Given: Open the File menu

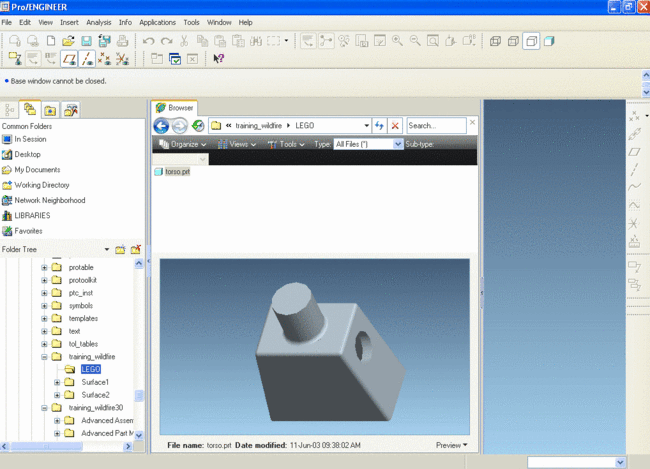Looking at the screenshot, I should coord(7,22).
